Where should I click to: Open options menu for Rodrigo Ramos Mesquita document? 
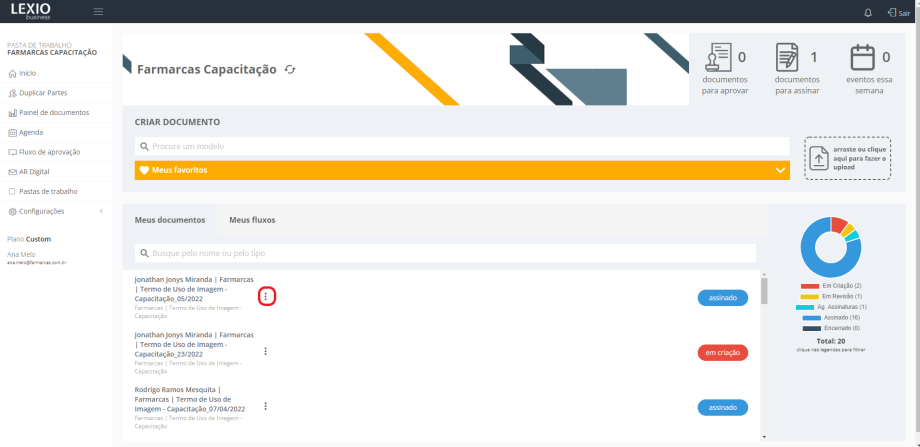[265, 406]
